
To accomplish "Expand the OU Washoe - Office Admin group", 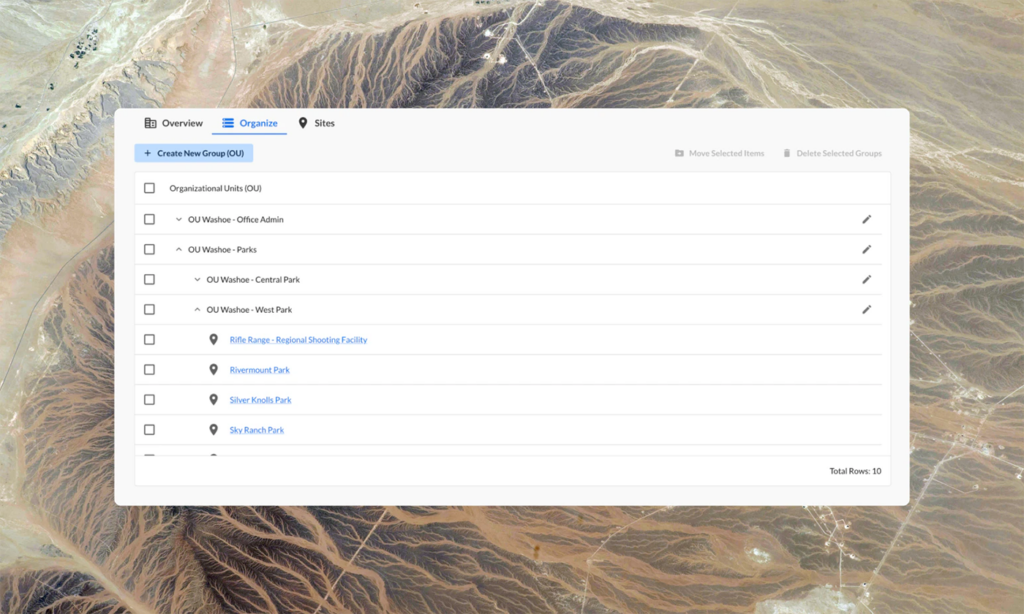I will [x=179, y=219].
